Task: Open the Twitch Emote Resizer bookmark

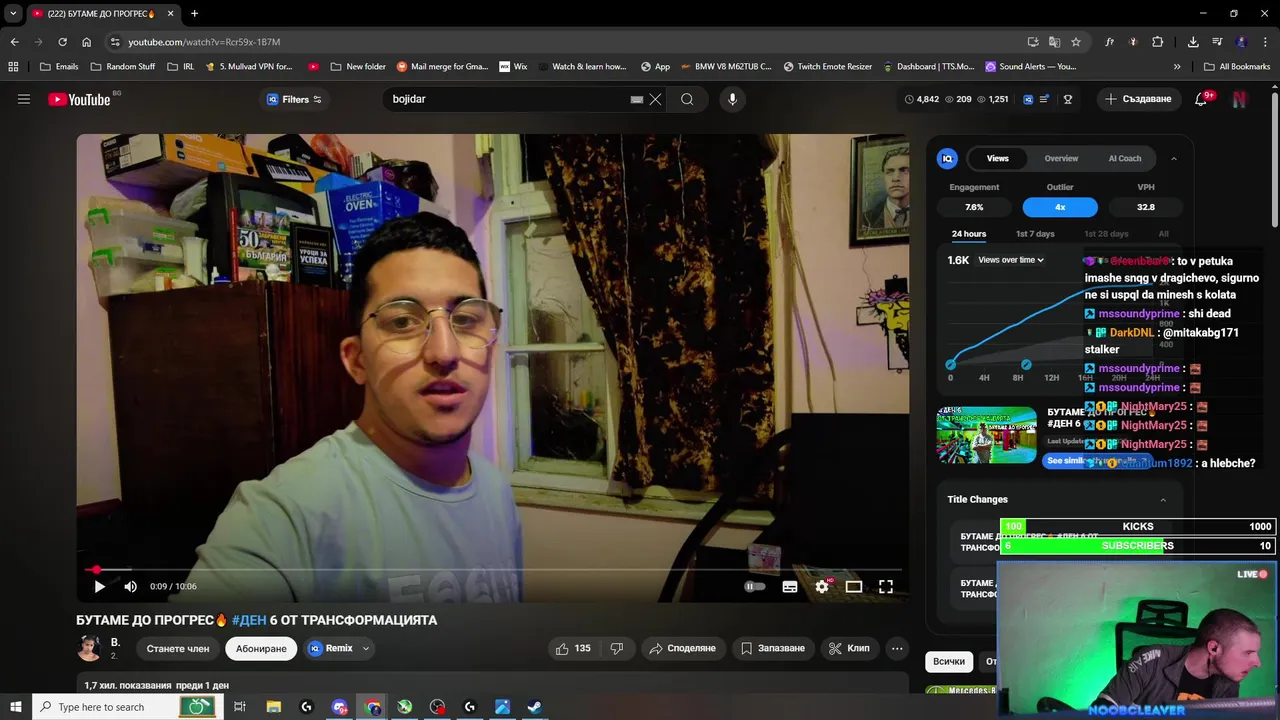Action: click(827, 67)
